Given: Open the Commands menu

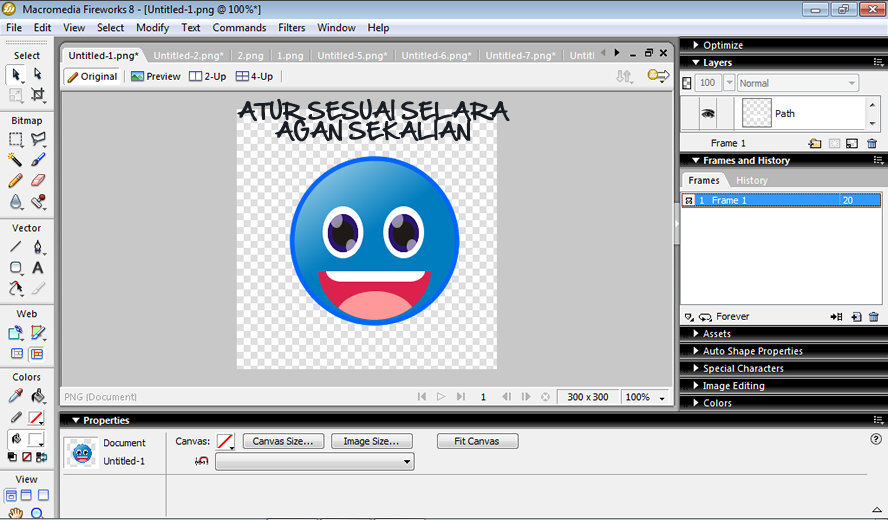Looking at the screenshot, I should (239, 28).
